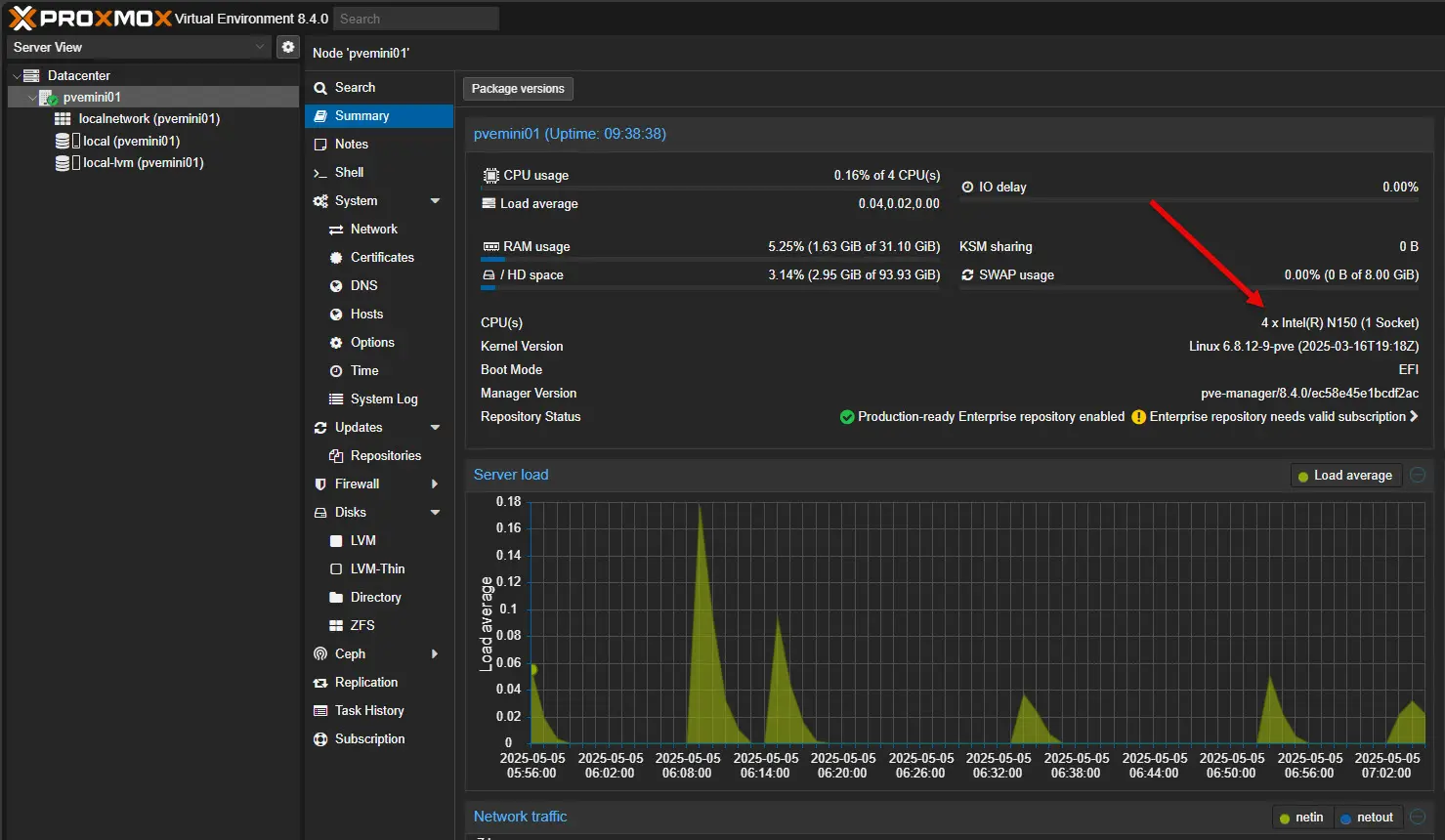Select the Summary menu item
This screenshot has height=840, width=1445.
click(x=361, y=115)
